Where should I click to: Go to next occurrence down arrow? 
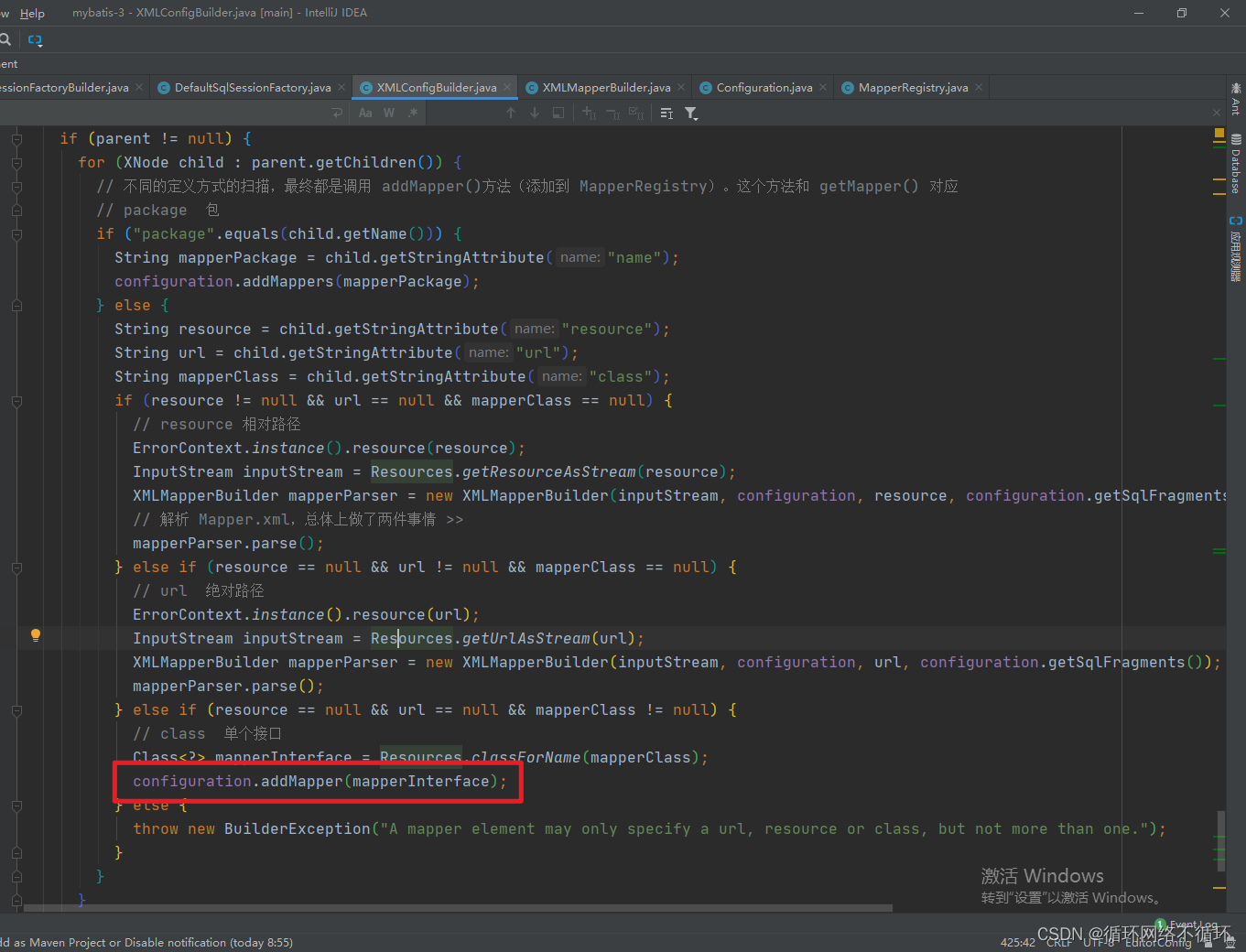pyautogui.click(x=535, y=113)
